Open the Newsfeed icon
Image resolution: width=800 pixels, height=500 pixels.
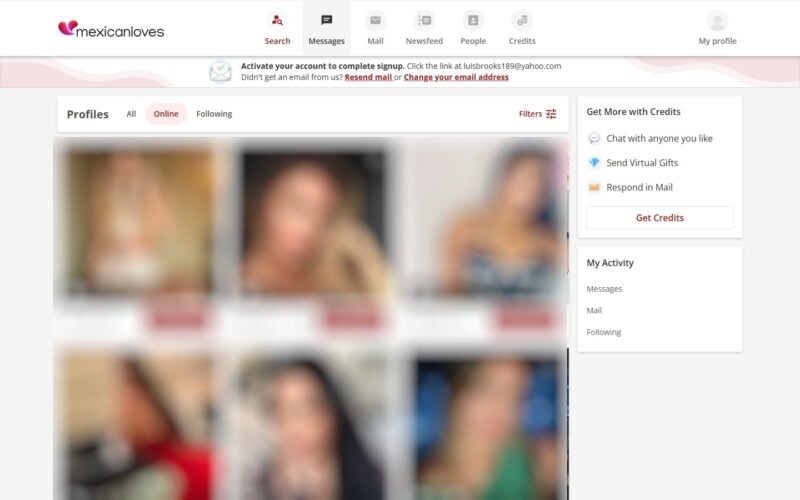click(x=424, y=20)
